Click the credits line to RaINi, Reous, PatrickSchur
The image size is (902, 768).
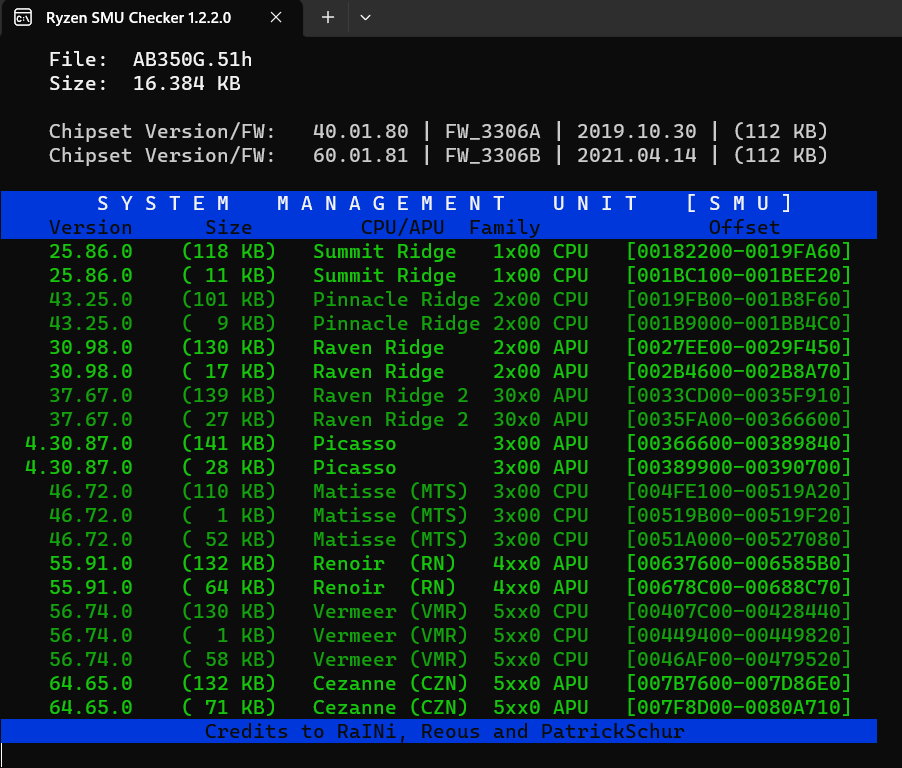445,731
